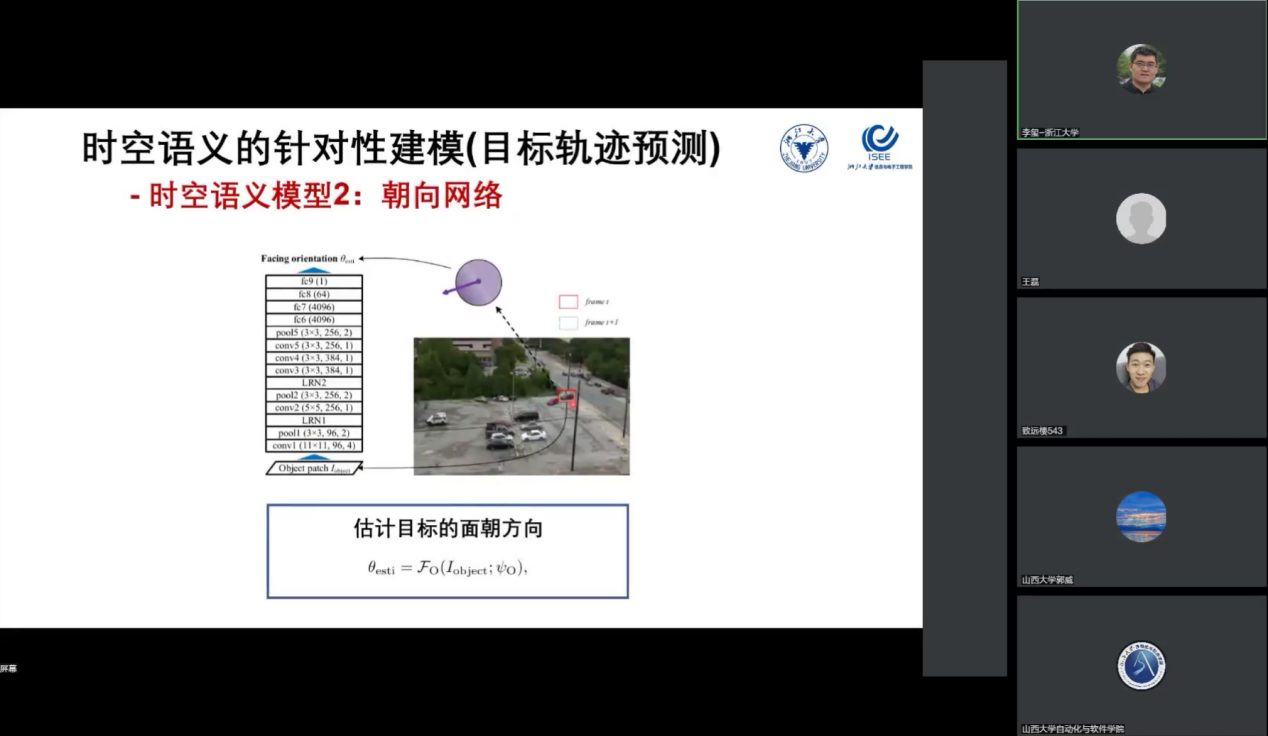
Task: Click the name label 山西大学自动化与软件学院
Action: [x=1072, y=729]
